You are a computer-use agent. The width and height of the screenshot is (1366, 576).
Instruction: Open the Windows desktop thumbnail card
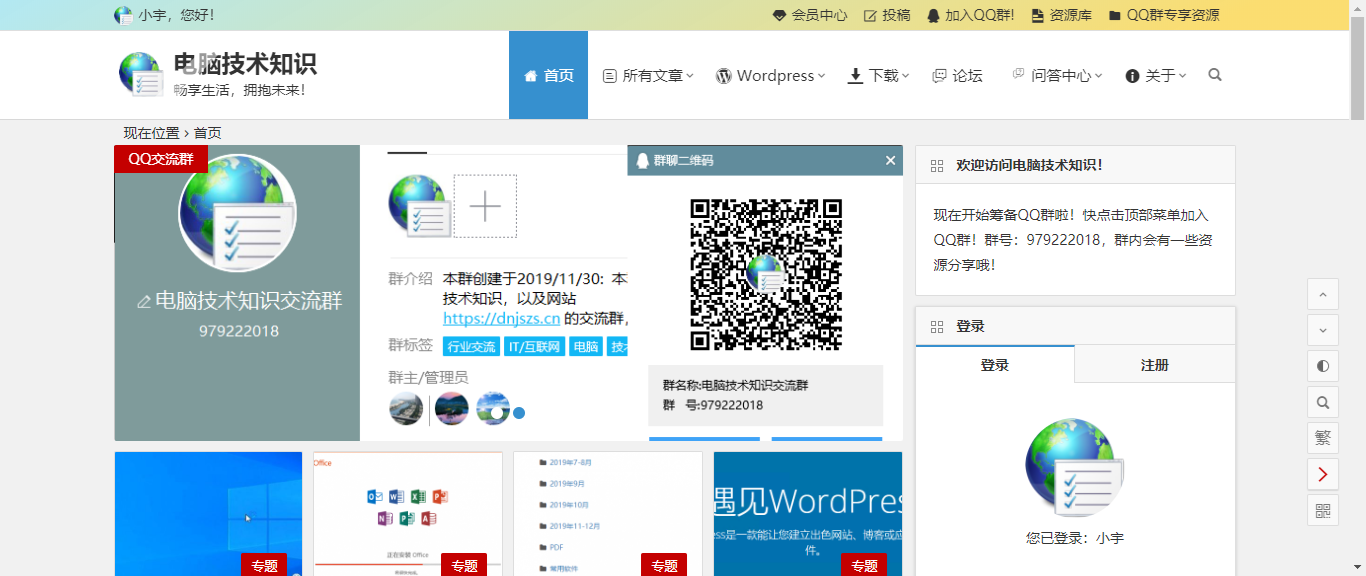point(208,514)
